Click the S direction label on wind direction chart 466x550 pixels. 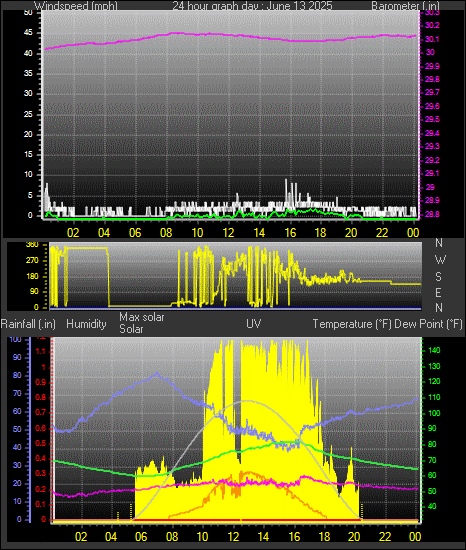(438, 277)
